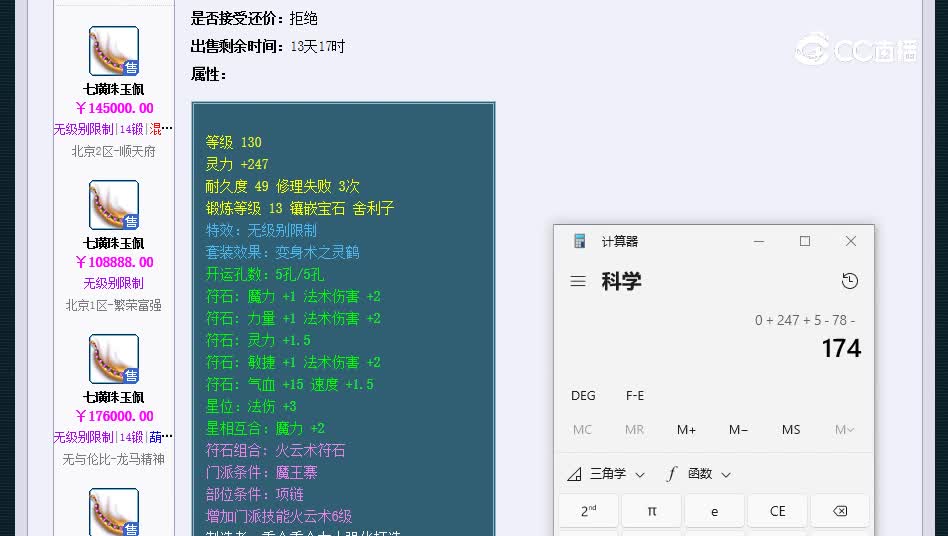The width and height of the screenshot is (948, 536).
Task: Expand the 三角学 trigonometry dropdown
Action: (x=606, y=474)
